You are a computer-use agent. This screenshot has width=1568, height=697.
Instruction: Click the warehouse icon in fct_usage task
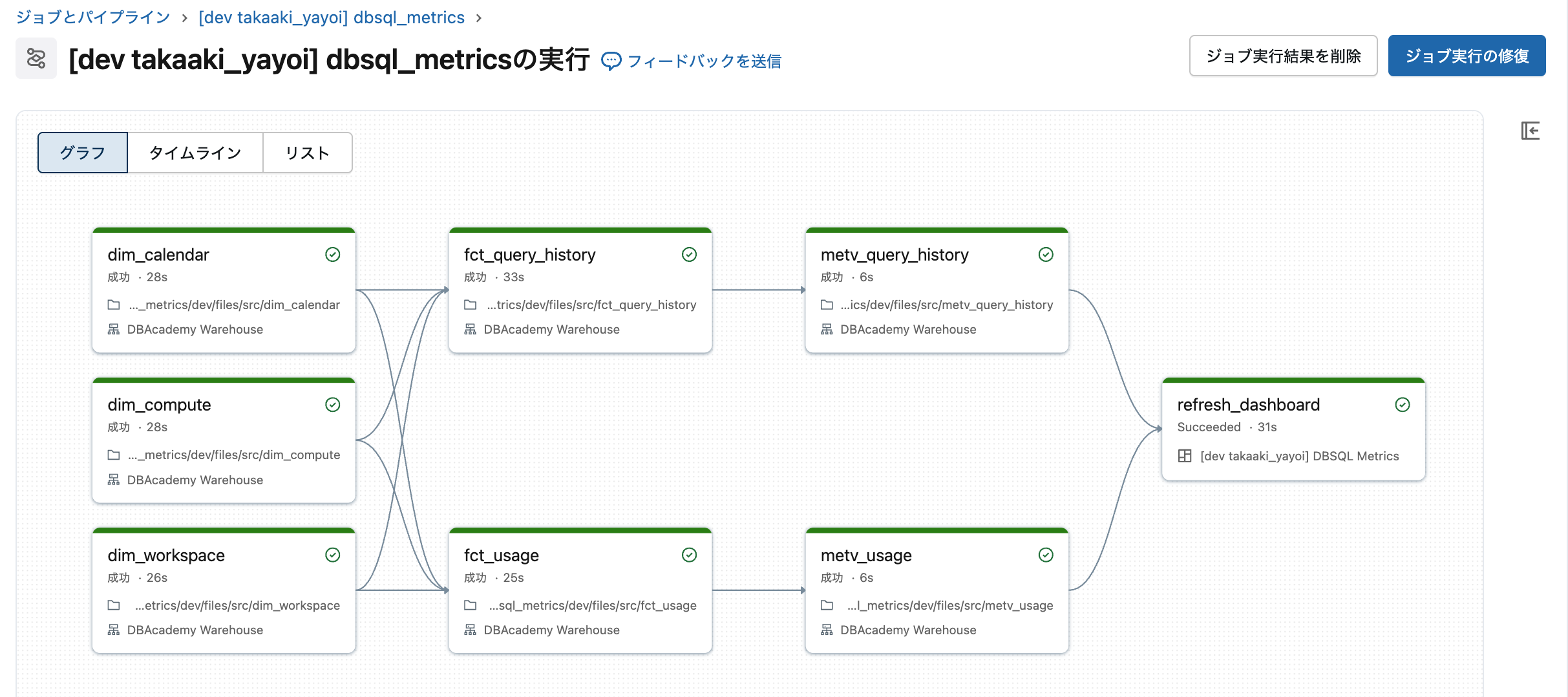[470, 630]
